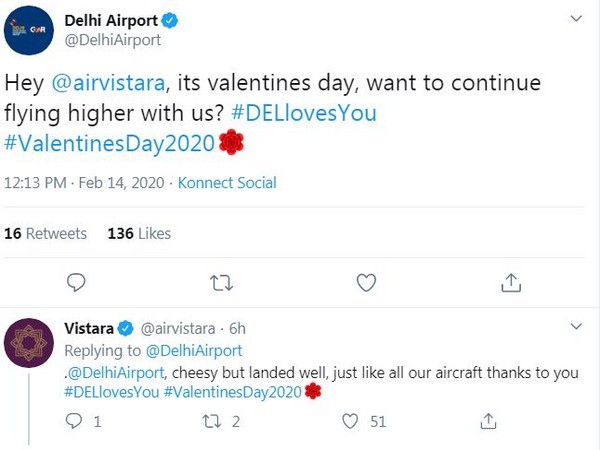Viewport: 600px width, 450px height.
Task: Share the Delhi Airport tweet
Action: click(511, 283)
